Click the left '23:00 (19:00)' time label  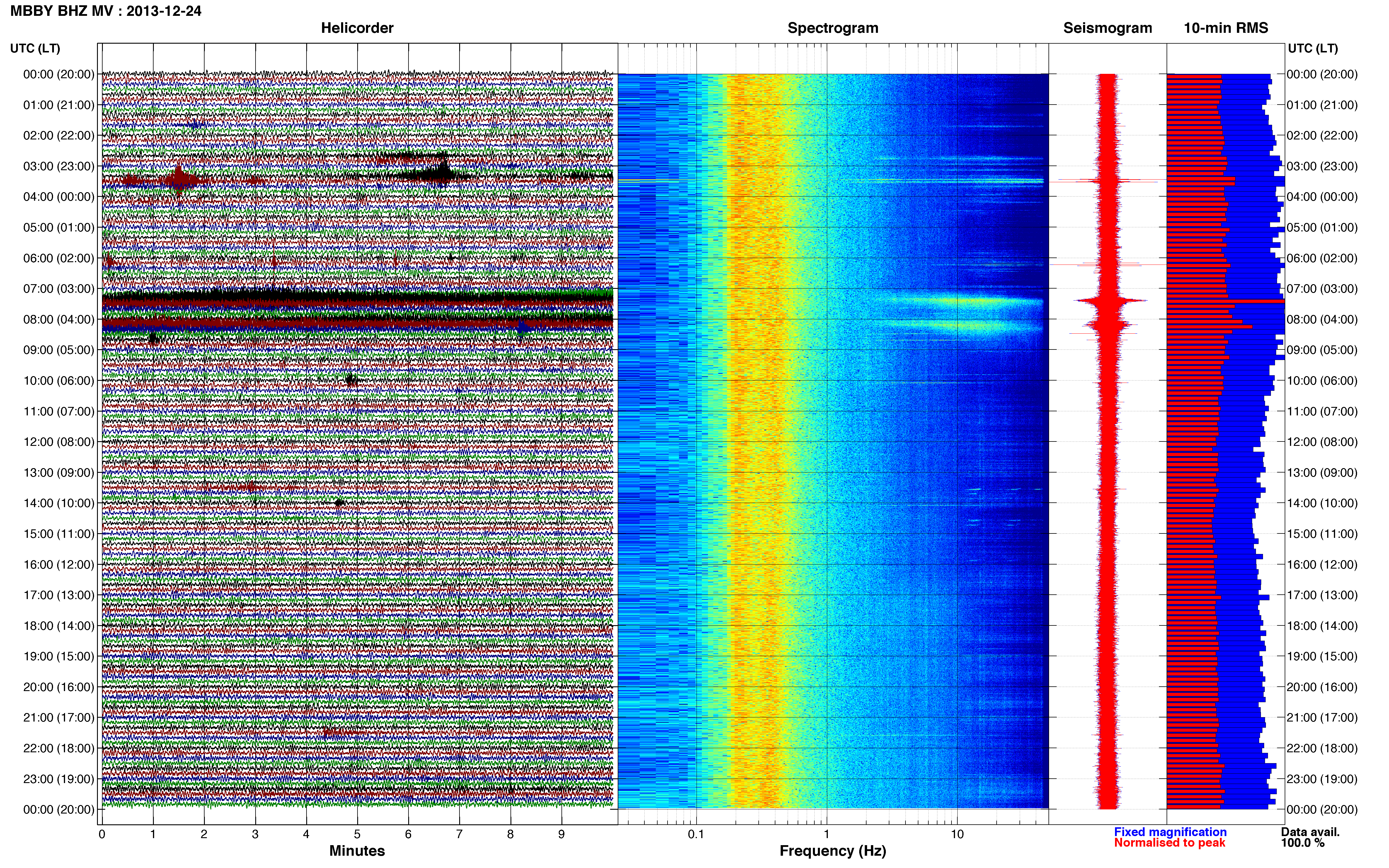59,779
